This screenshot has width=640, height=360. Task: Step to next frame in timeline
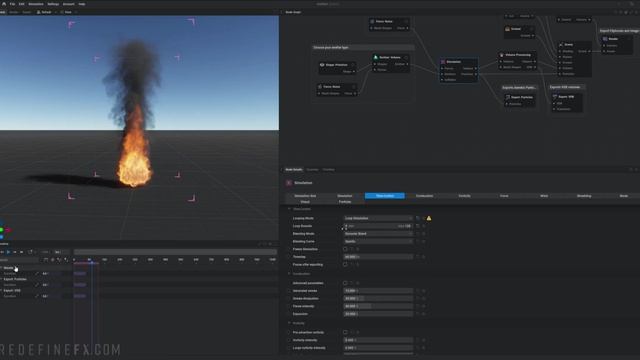click(x=15, y=252)
